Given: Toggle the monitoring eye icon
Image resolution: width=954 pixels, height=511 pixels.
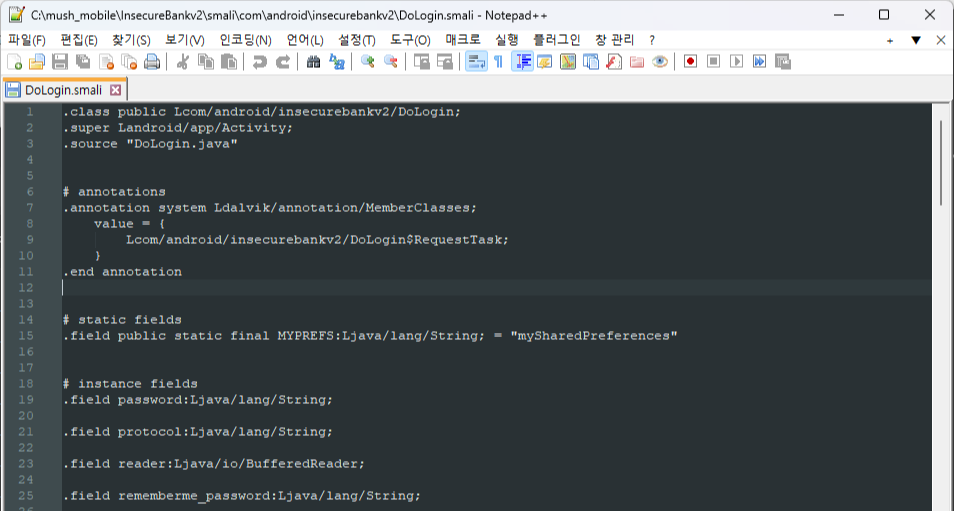Looking at the screenshot, I should (660, 61).
